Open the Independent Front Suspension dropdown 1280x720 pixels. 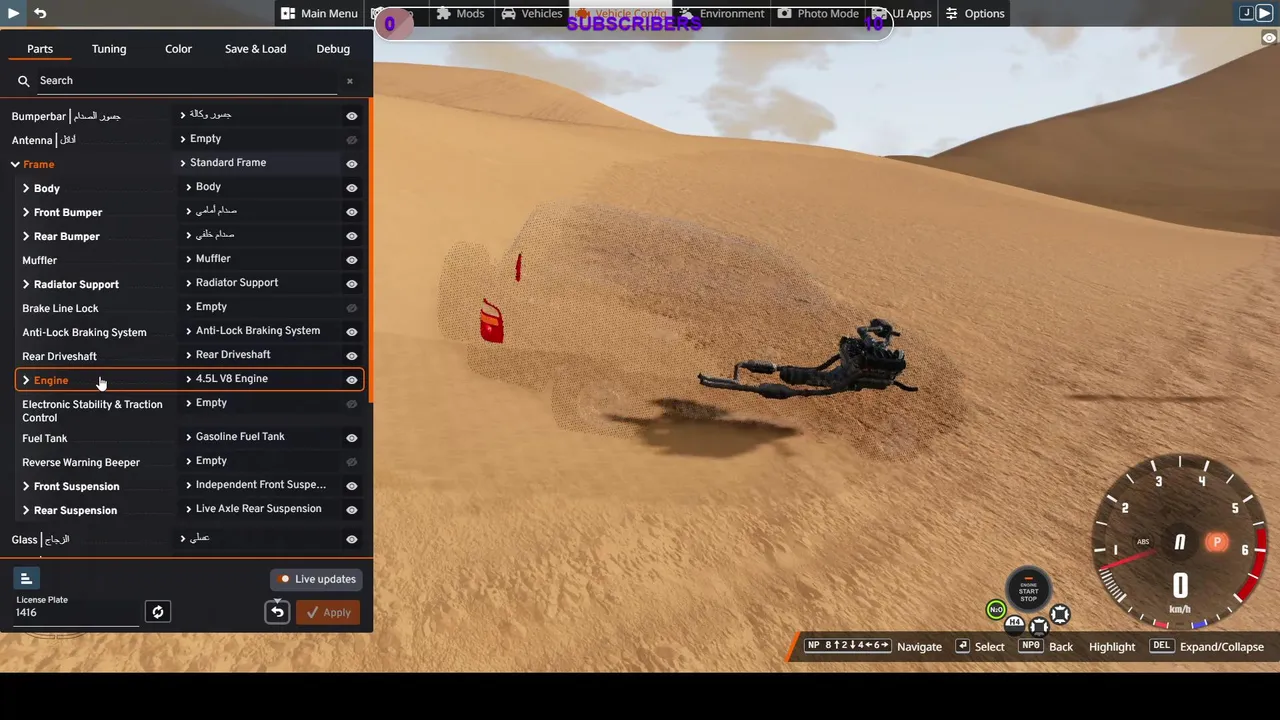click(x=262, y=485)
